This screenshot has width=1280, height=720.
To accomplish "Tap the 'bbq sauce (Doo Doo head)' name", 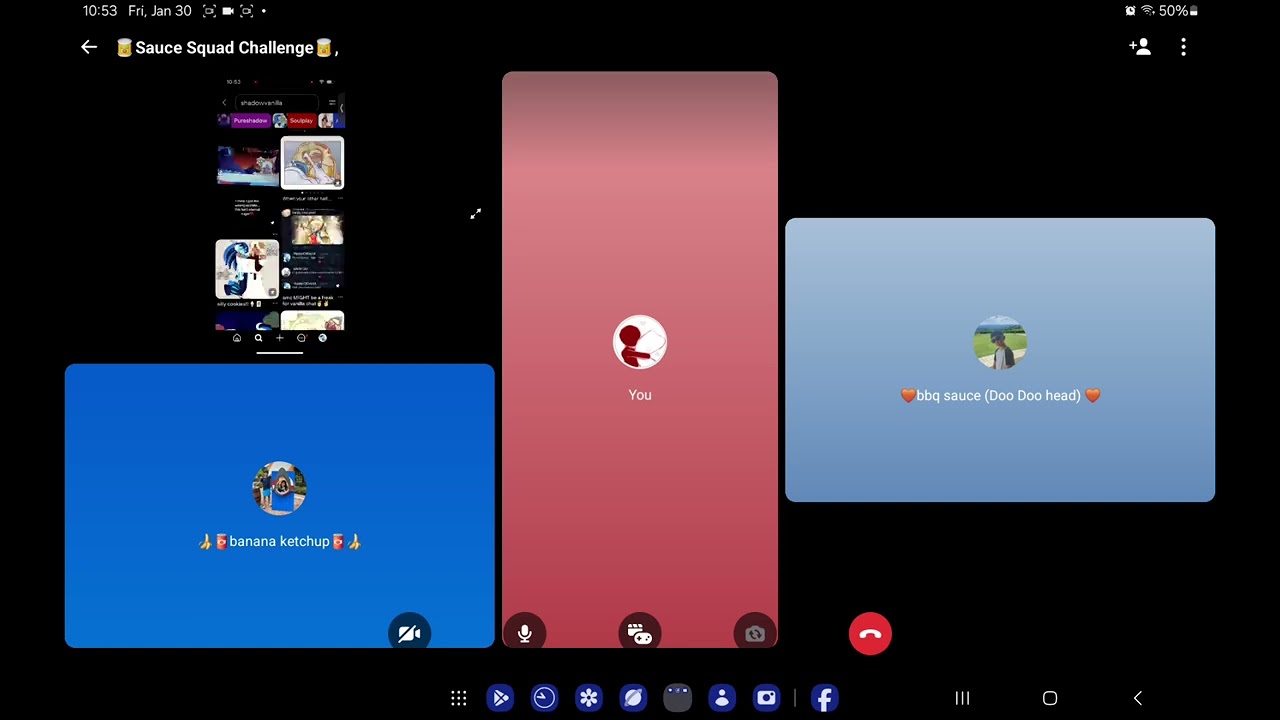I will pyautogui.click(x=1000, y=395).
